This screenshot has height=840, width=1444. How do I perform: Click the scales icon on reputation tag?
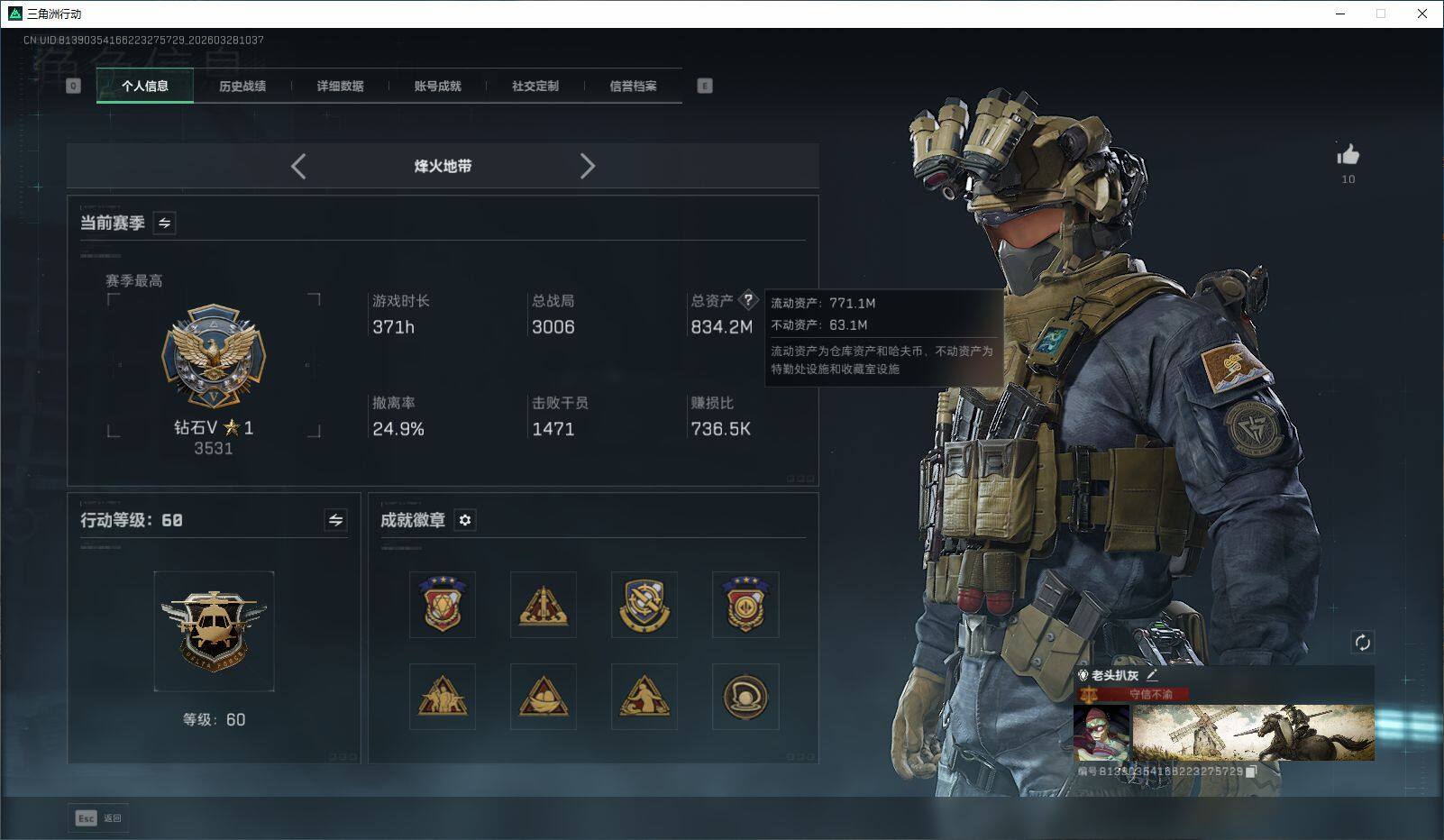click(1089, 695)
